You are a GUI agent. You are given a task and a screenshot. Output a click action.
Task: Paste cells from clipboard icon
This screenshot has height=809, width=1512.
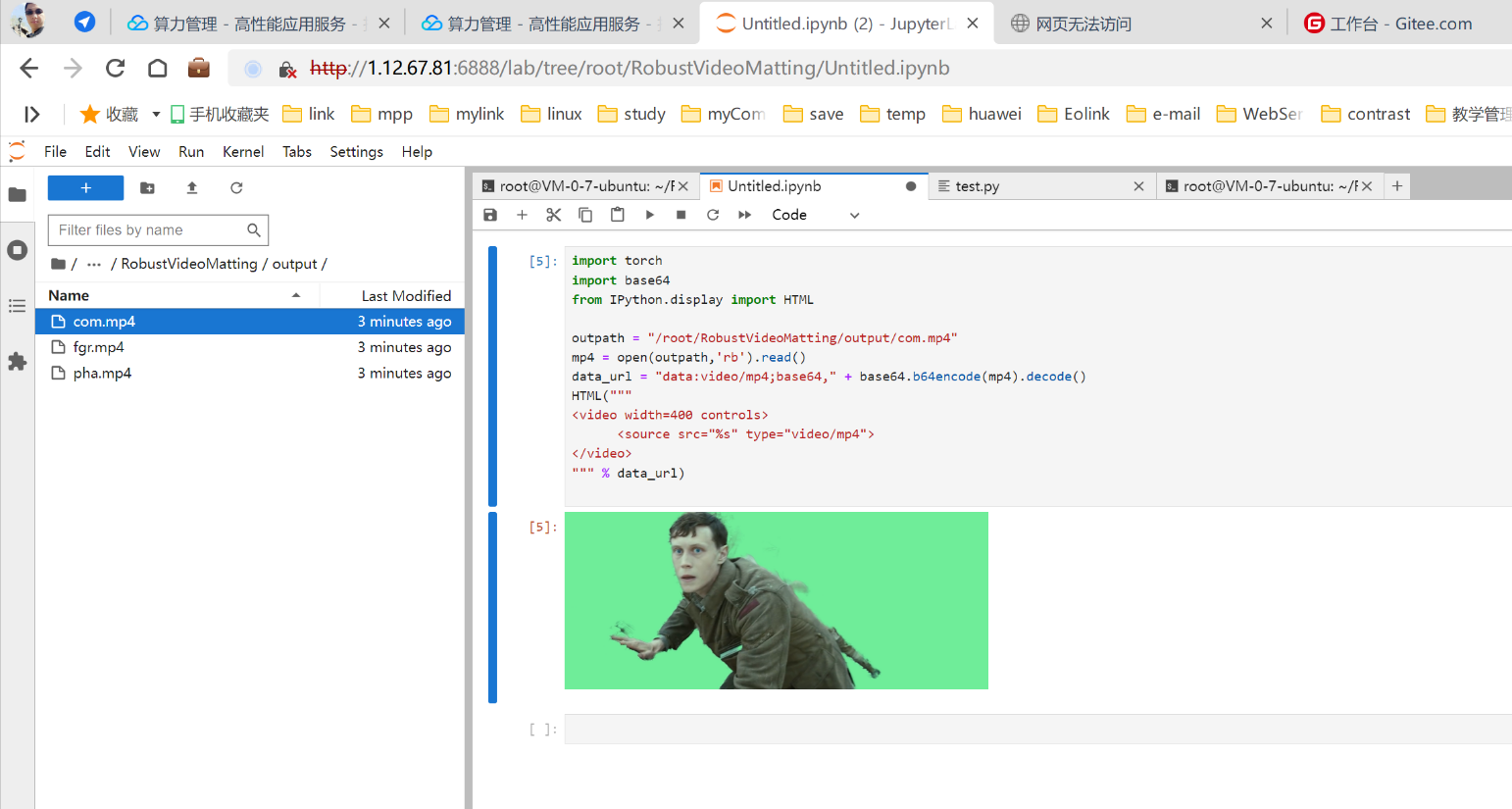tap(617, 215)
